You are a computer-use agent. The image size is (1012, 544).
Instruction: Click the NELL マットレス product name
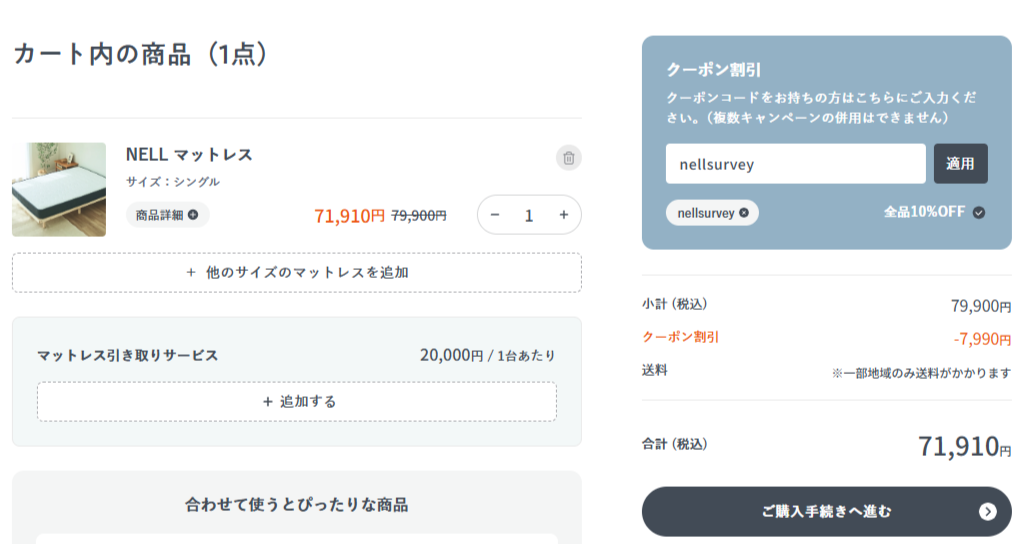click(189, 154)
